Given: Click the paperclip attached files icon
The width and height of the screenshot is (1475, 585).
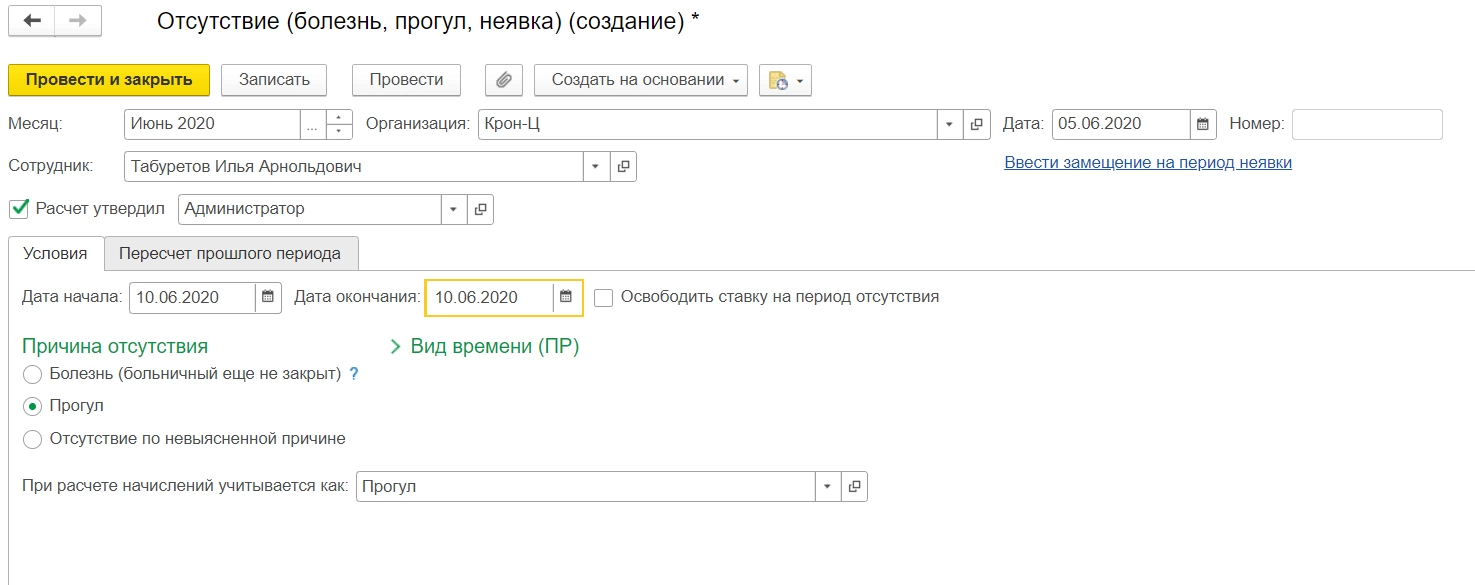Looking at the screenshot, I should tap(503, 80).
